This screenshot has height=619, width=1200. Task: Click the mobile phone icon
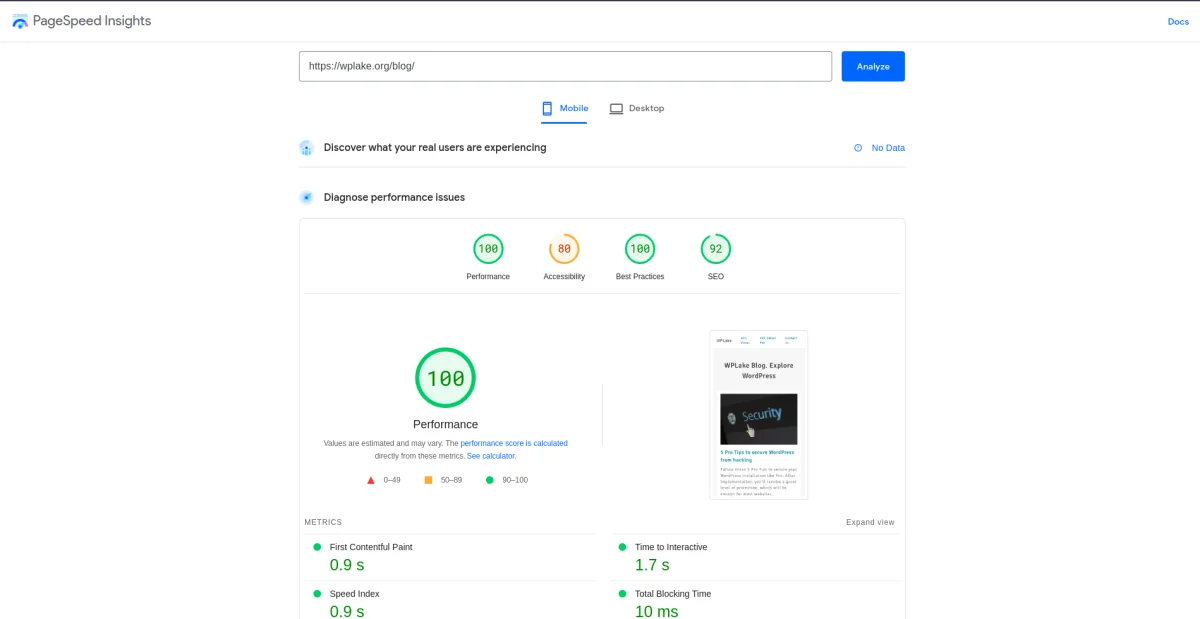tap(547, 108)
